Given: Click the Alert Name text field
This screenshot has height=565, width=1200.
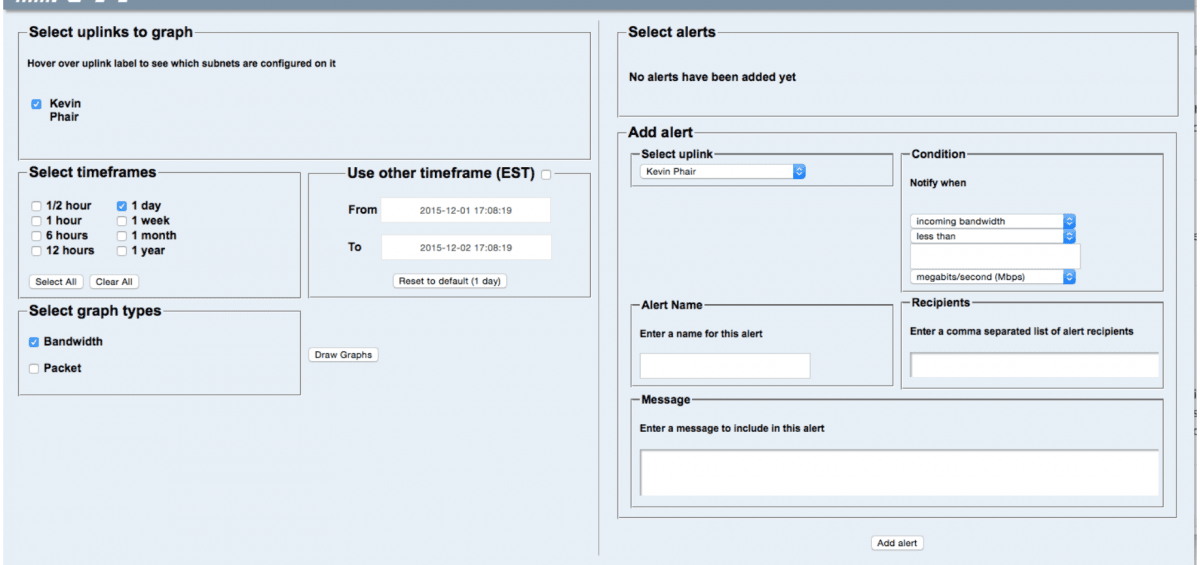Looking at the screenshot, I should 725,366.
